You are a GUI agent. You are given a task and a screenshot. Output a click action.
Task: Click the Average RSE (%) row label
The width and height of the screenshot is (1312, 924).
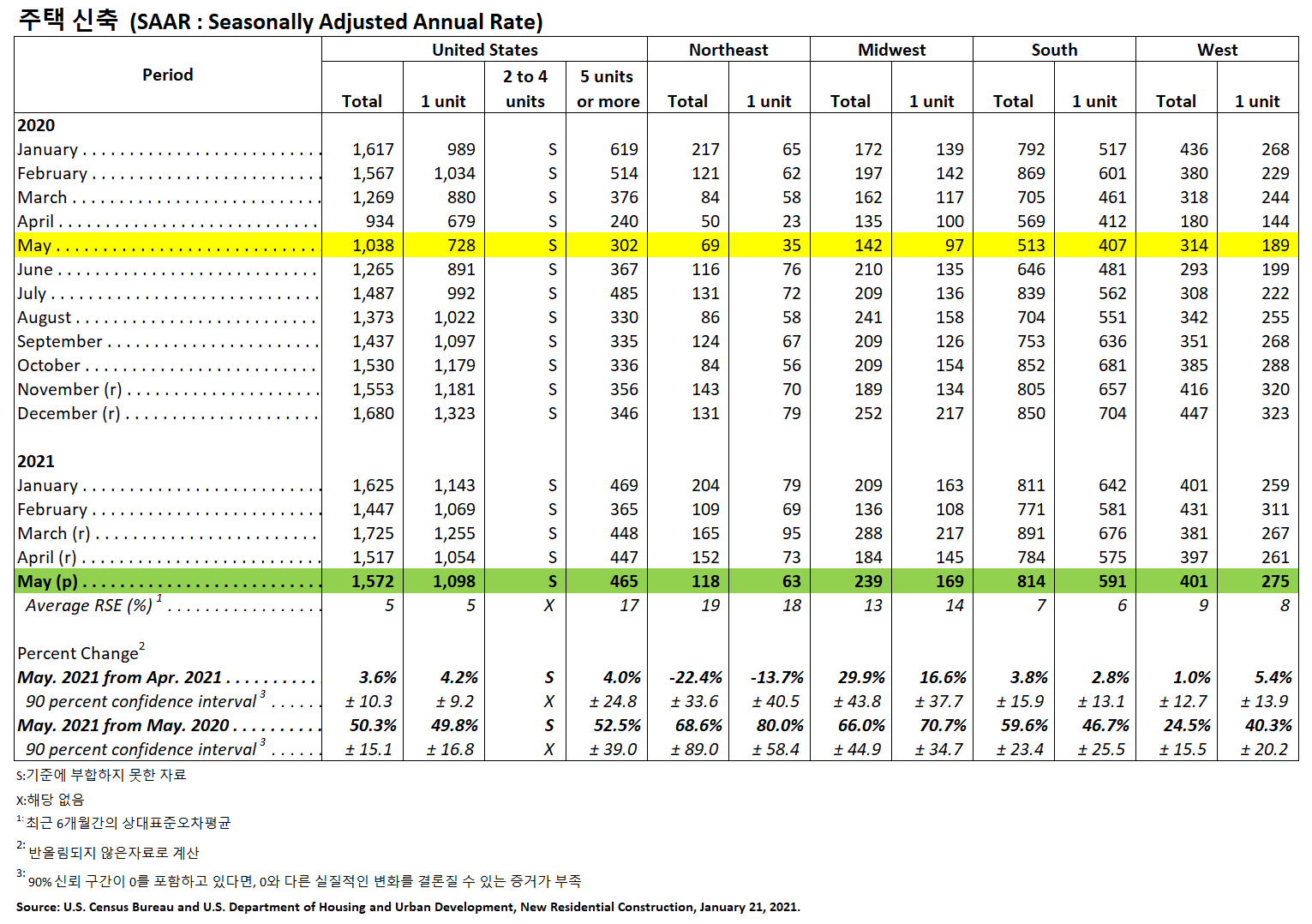pyautogui.click(x=89, y=605)
